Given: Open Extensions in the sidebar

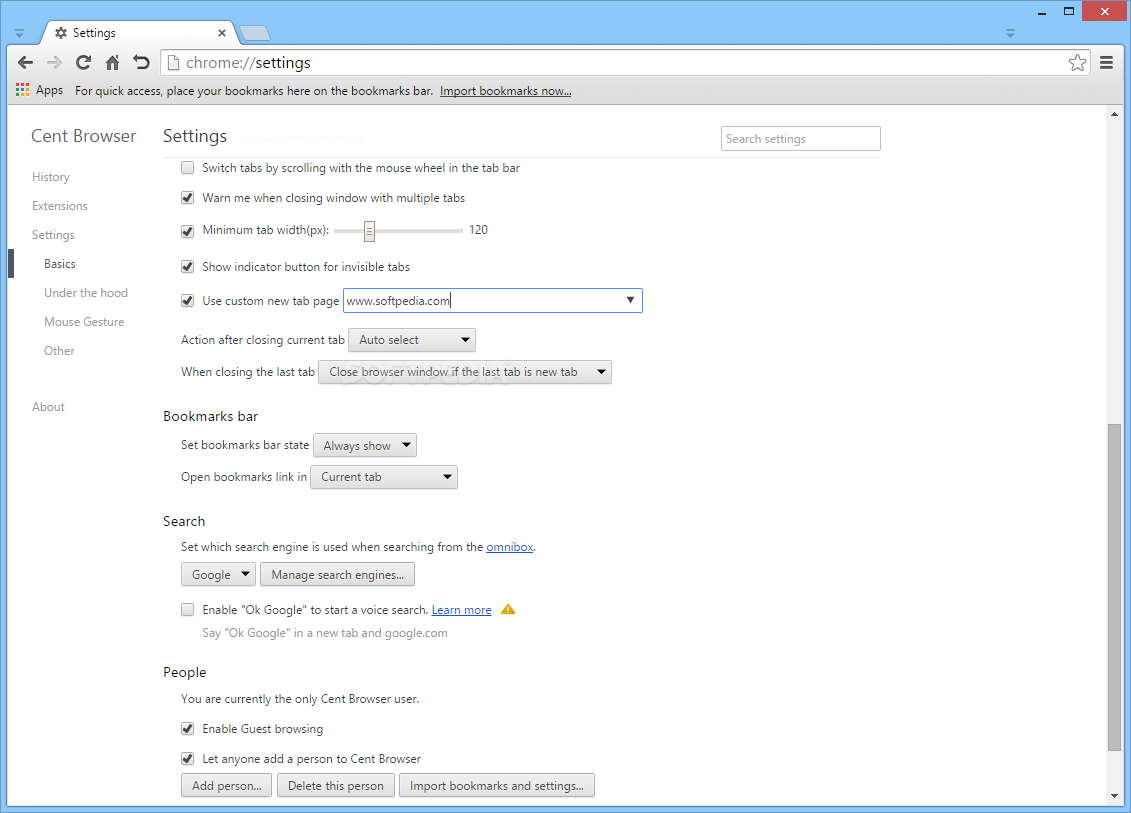Looking at the screenshot, I should [x=60, y=206].
